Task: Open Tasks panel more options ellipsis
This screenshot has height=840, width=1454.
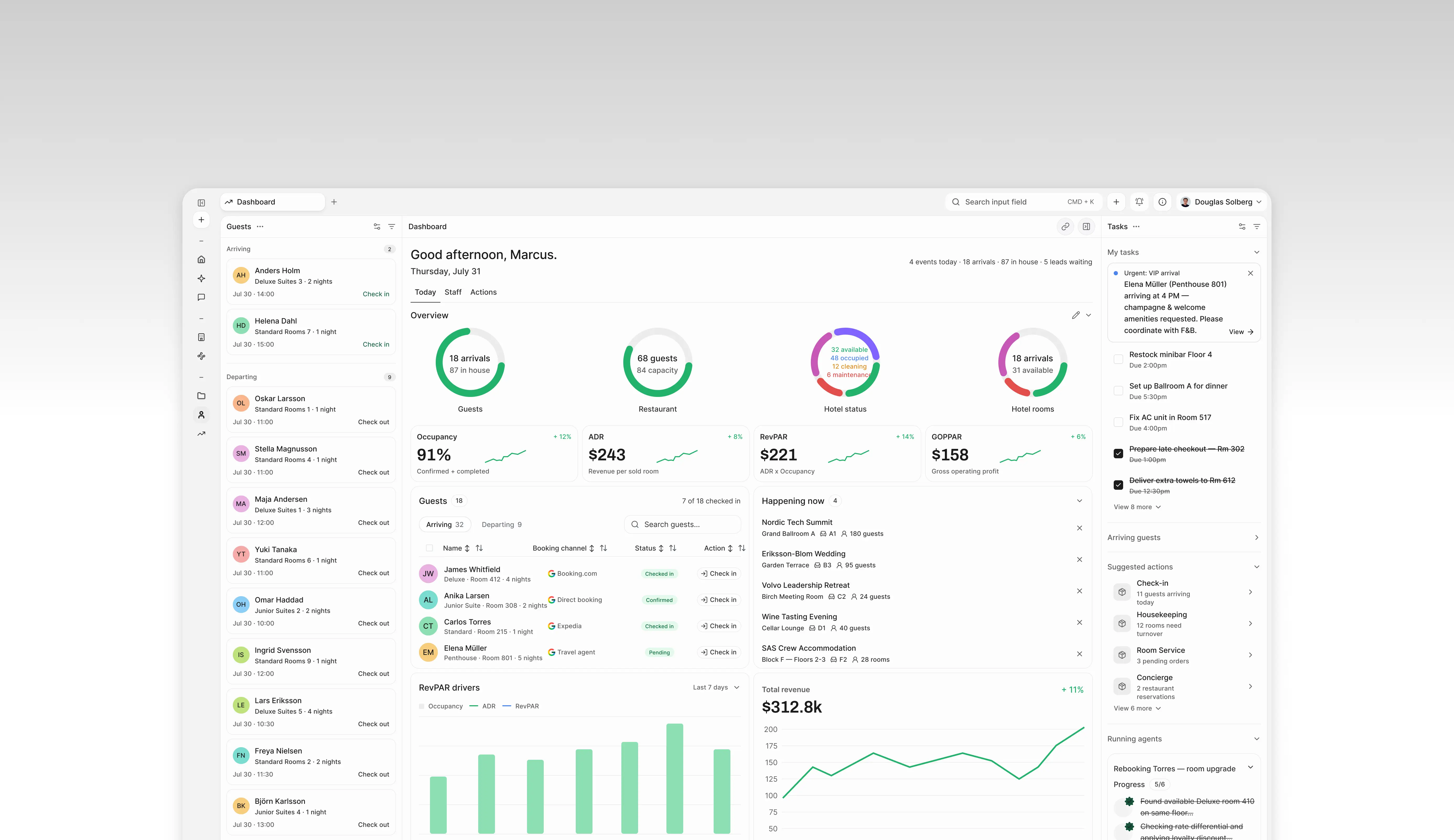Action: (x=1136, y=227)
